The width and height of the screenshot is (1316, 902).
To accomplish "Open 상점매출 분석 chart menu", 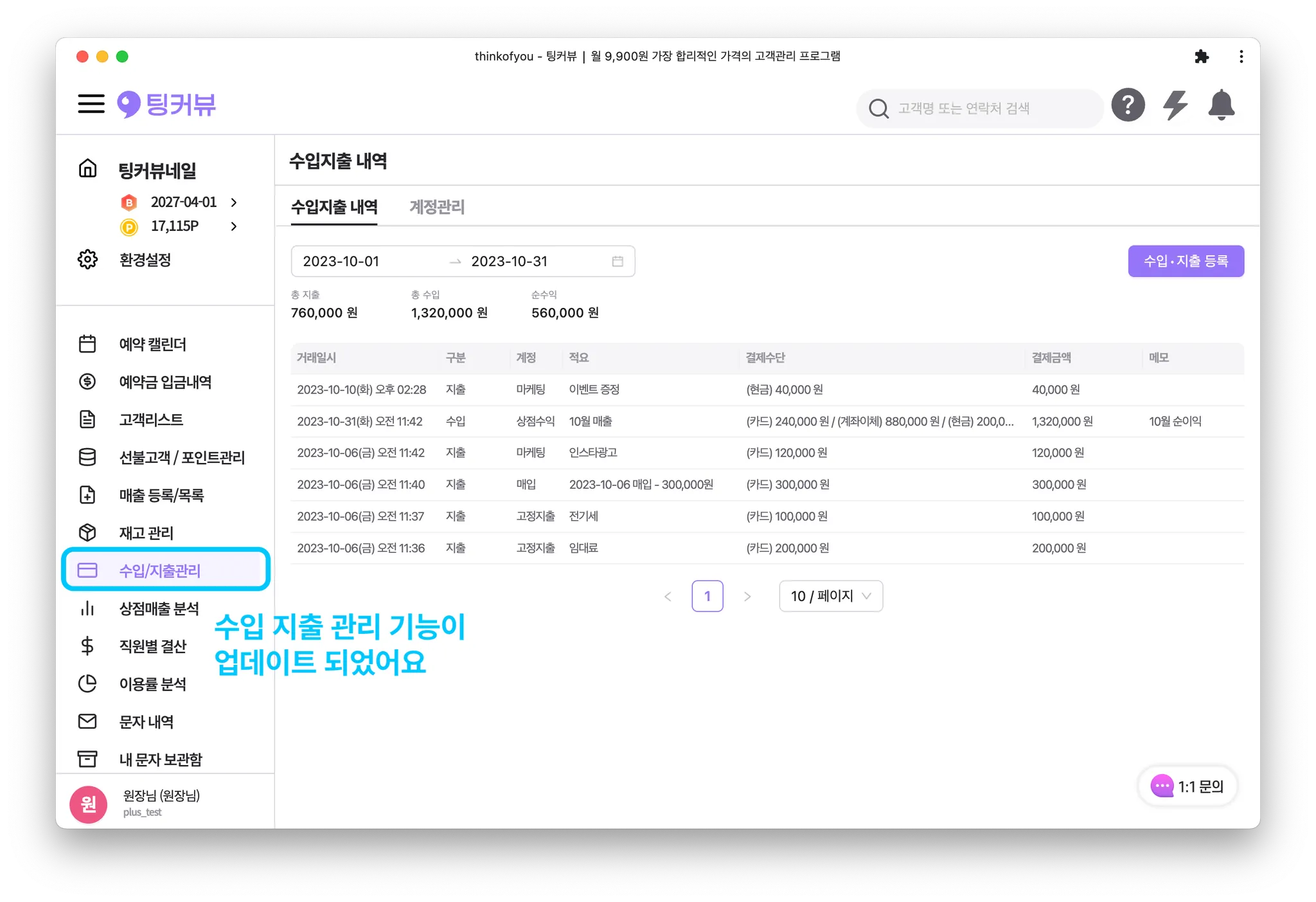I will [x=159, y=609].
